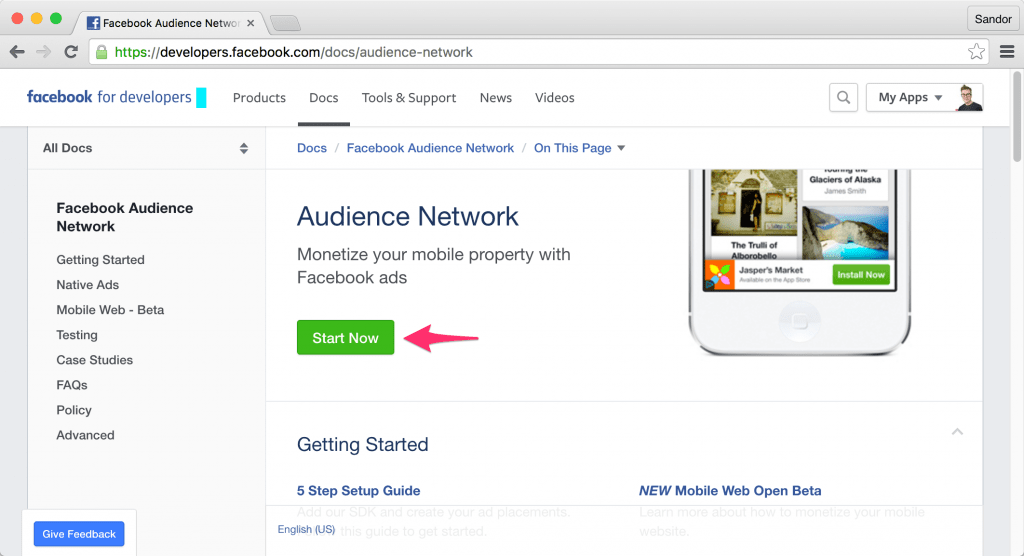The image size is (1024, 556).
Task: Open the Products menu item
Action: pos(259,97)
